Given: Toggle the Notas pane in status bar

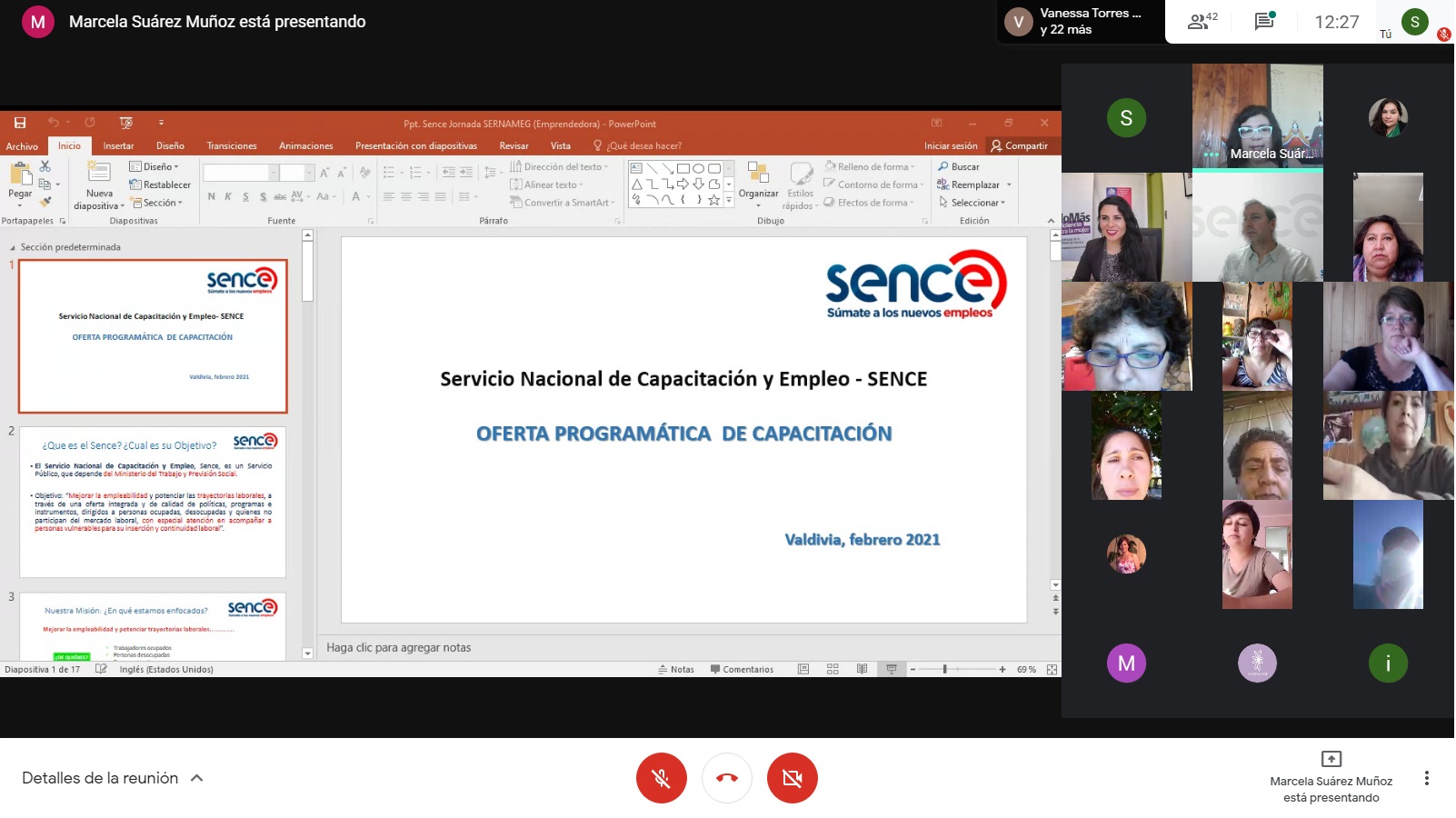Looking at the screenshot, I should tap(676, 670).
